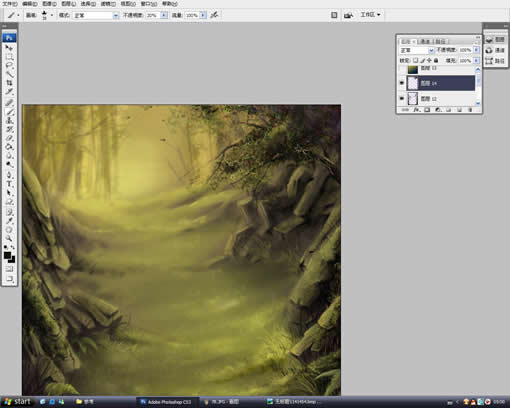Open Adobe Bridge from the options bar
Screen dimensions: 510x408
pos(348,15)
